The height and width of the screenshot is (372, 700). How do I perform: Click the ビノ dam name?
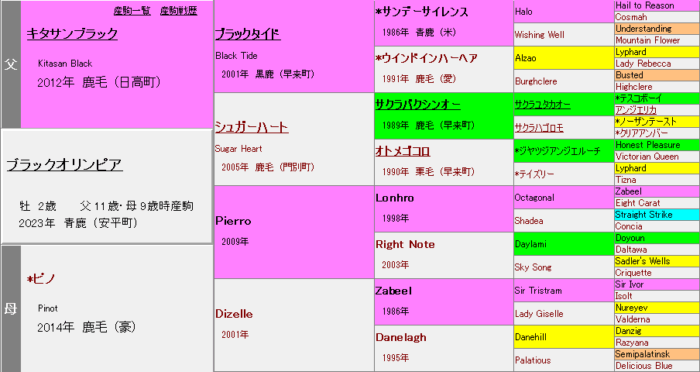(x=41, y=279)
